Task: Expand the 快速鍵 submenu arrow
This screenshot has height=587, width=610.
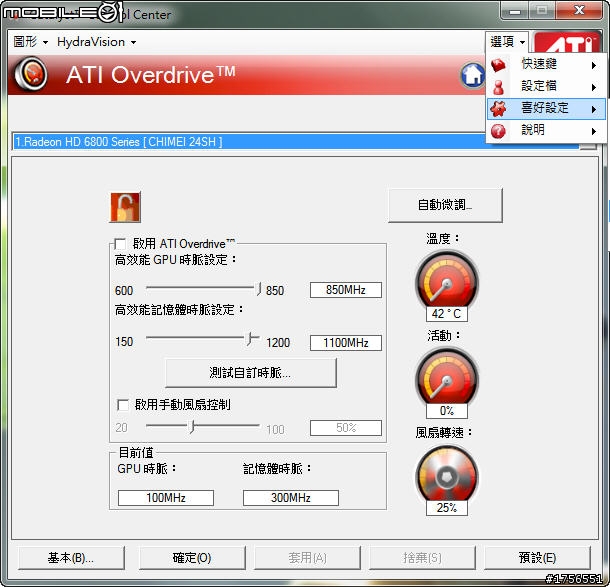Action: point(594,65)
